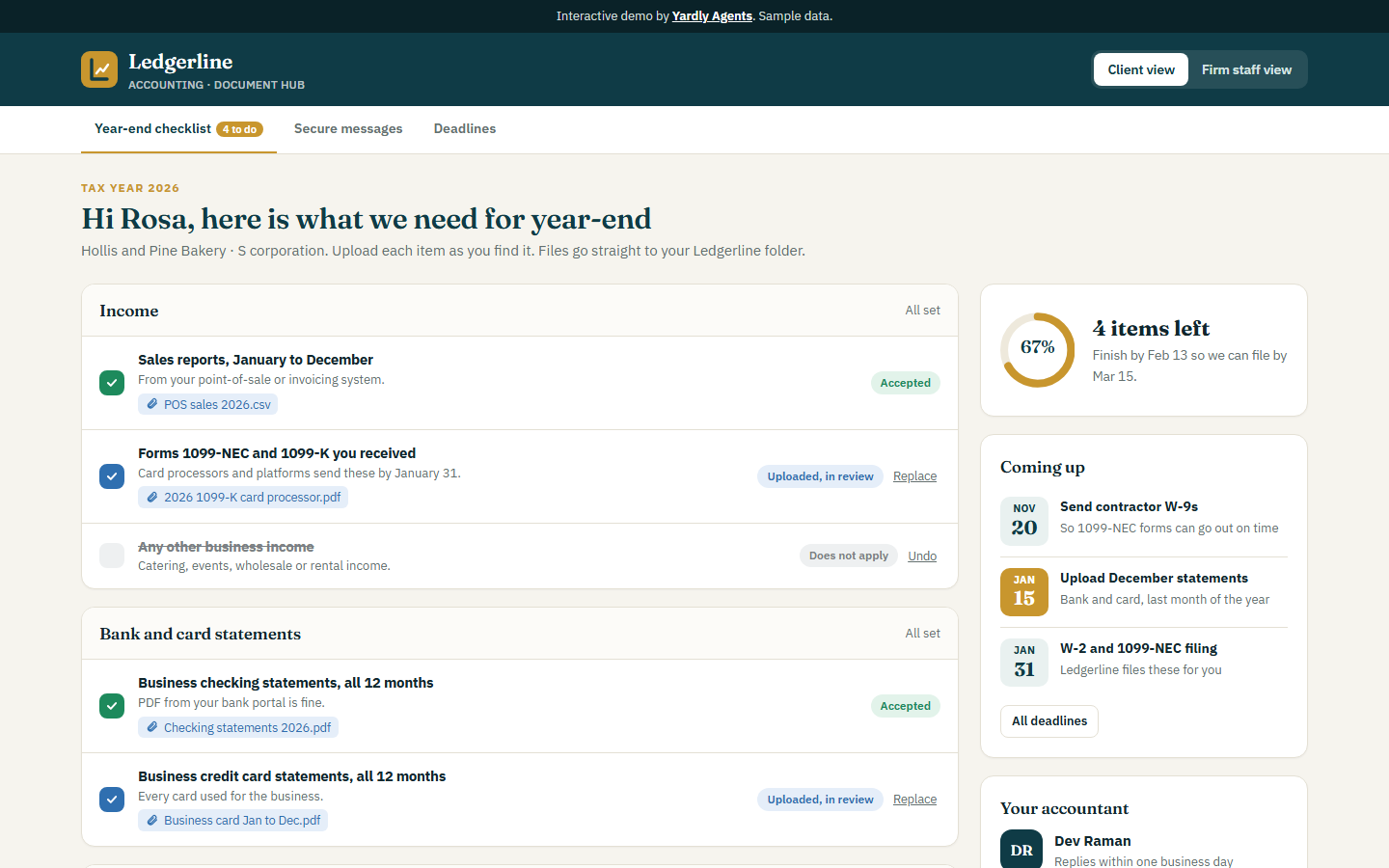Click the Accepted status on Sales reports
The height and width of the screenshot is (868, 1389).
[905, 383]
